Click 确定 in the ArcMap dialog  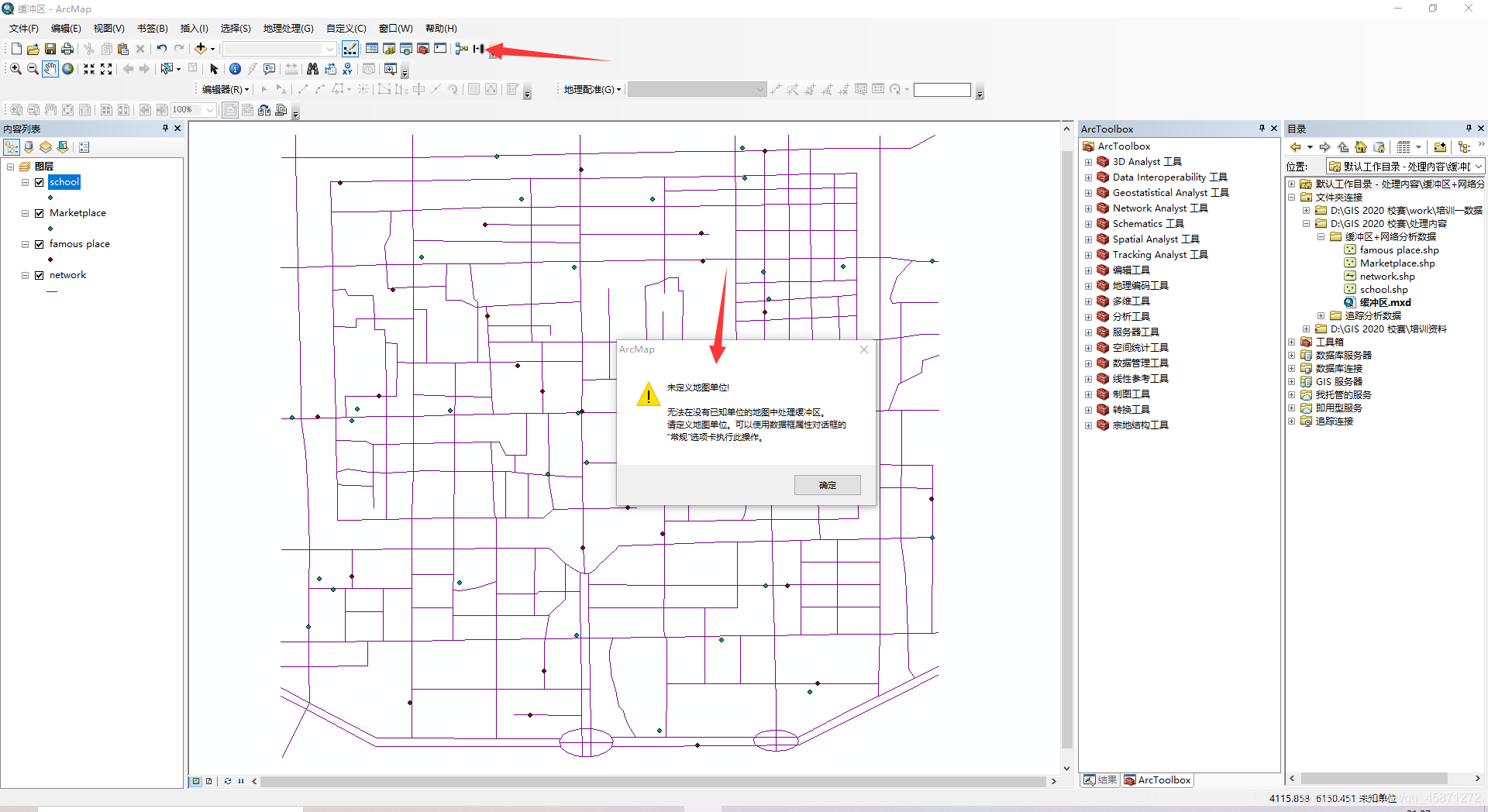[827, 485]
